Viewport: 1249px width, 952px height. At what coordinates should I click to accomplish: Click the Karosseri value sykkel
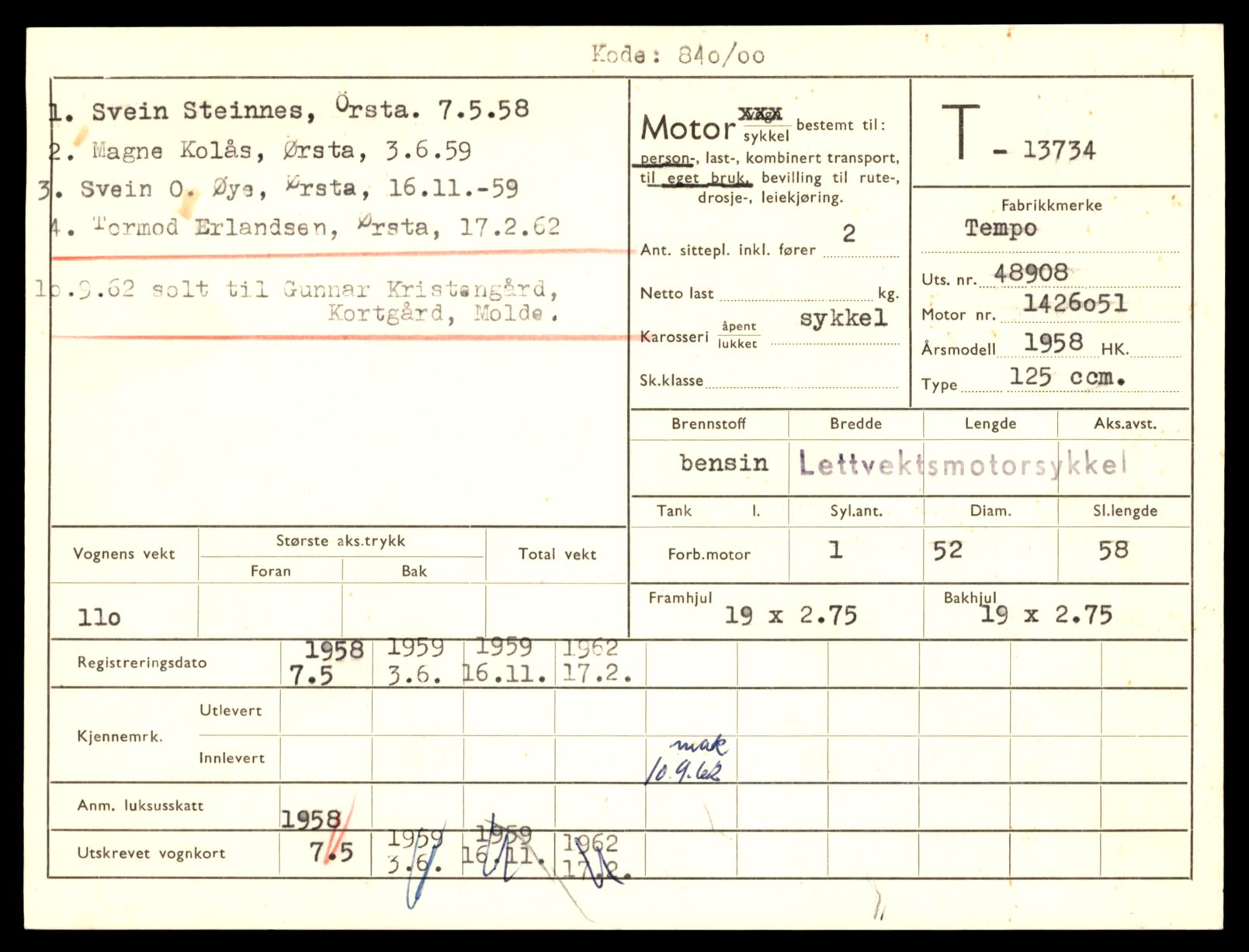click(843, 318)
